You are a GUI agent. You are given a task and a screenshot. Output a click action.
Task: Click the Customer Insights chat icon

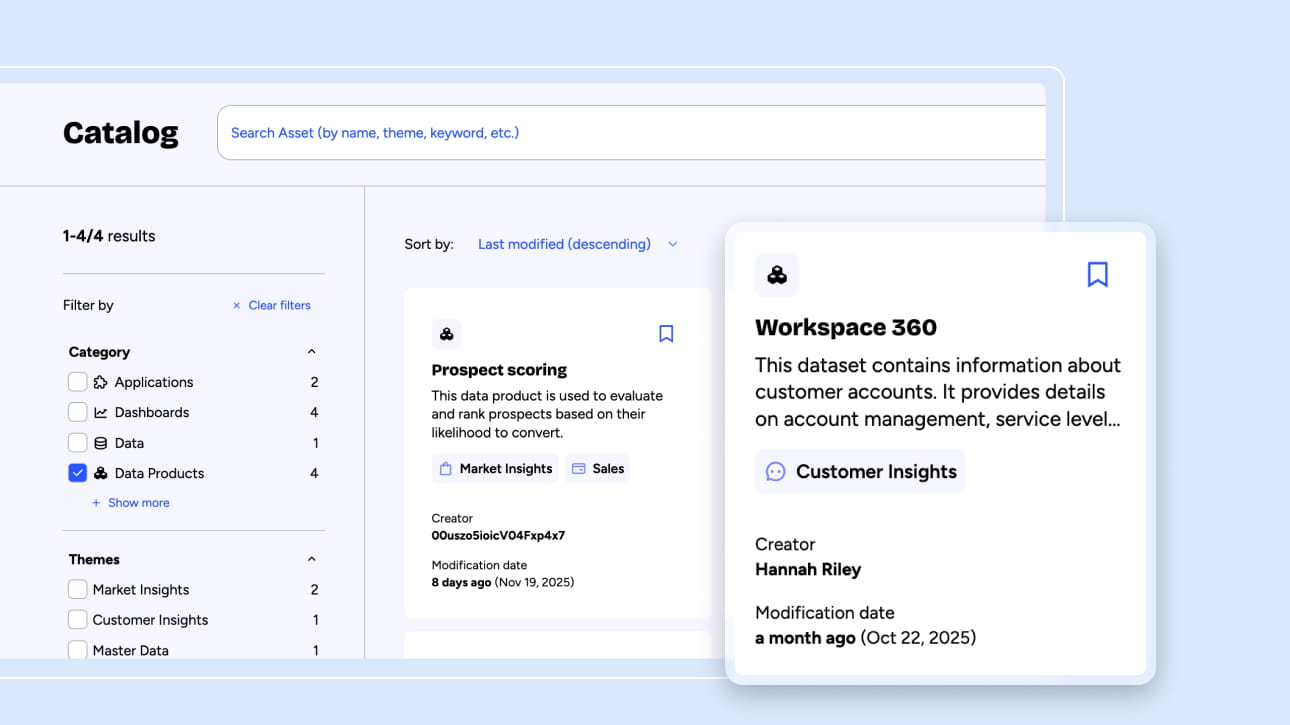click(x=775, y=472)
